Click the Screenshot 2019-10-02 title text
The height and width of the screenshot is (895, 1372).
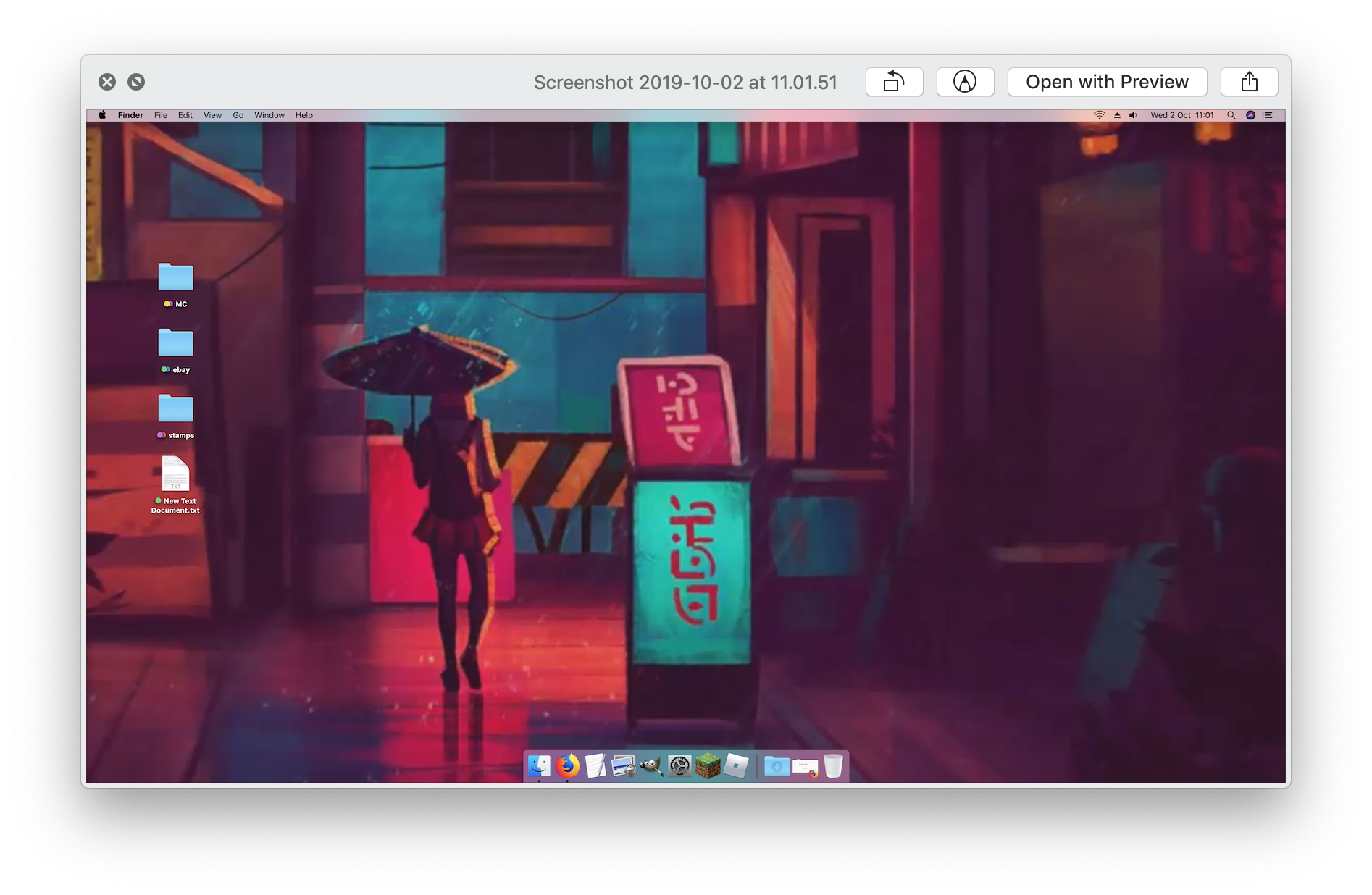point(685,83)
